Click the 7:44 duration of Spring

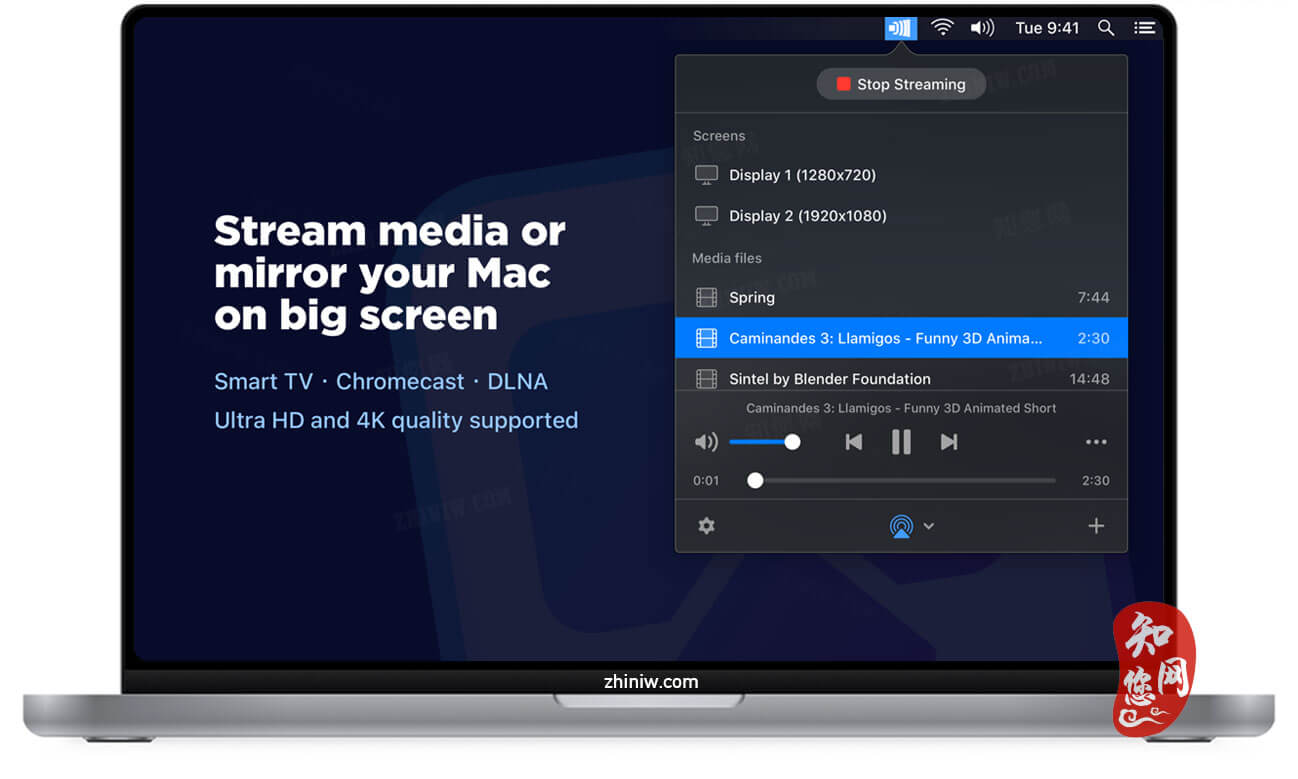1093,297
